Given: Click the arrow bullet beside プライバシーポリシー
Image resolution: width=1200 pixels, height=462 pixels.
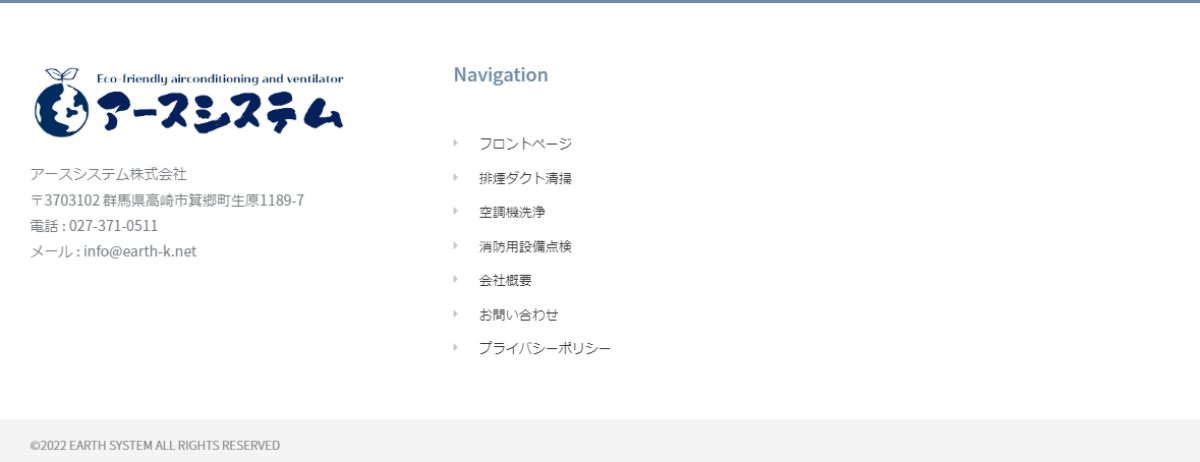Looking at the screenshot, I should point(455,347).
